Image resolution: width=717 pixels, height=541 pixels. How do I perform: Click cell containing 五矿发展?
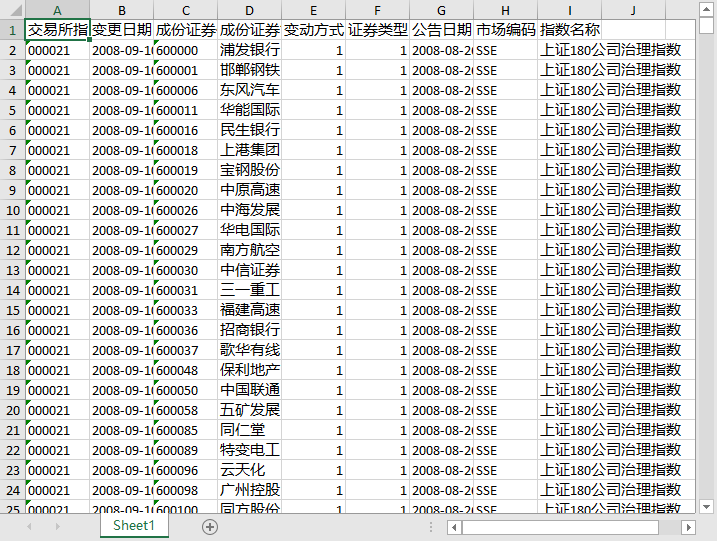click(x=250, y=410)
